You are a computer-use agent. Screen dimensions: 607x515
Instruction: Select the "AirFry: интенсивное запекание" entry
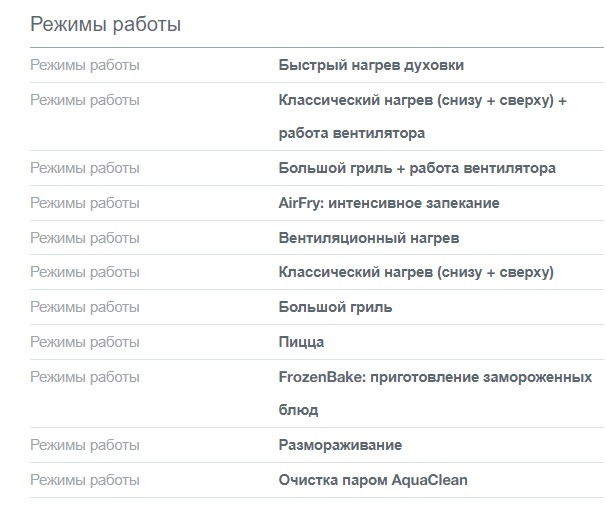(x=388, y=203)
